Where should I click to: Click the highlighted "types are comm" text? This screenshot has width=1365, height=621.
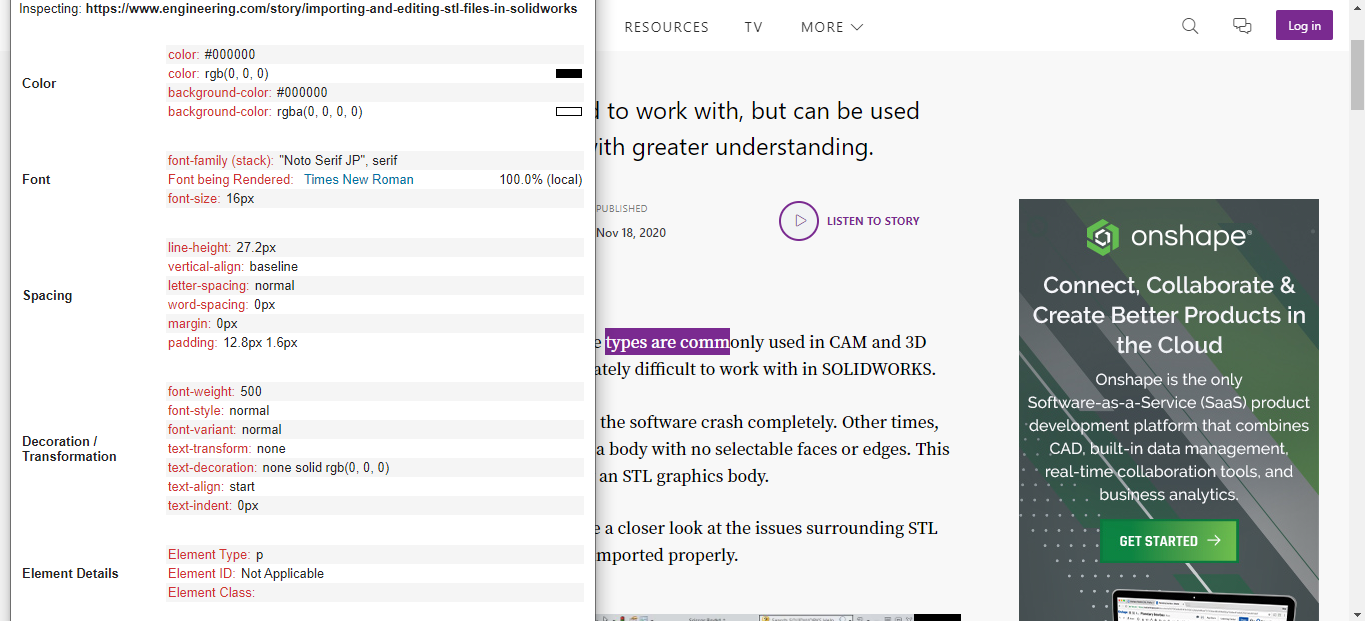[x=667, y=342]
